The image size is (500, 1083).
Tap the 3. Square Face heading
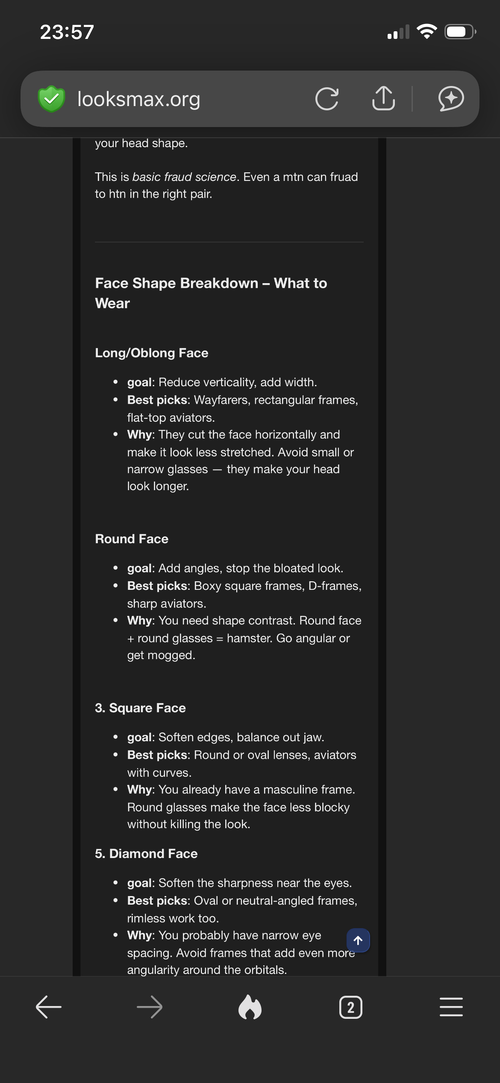click(x=140, y=708)
